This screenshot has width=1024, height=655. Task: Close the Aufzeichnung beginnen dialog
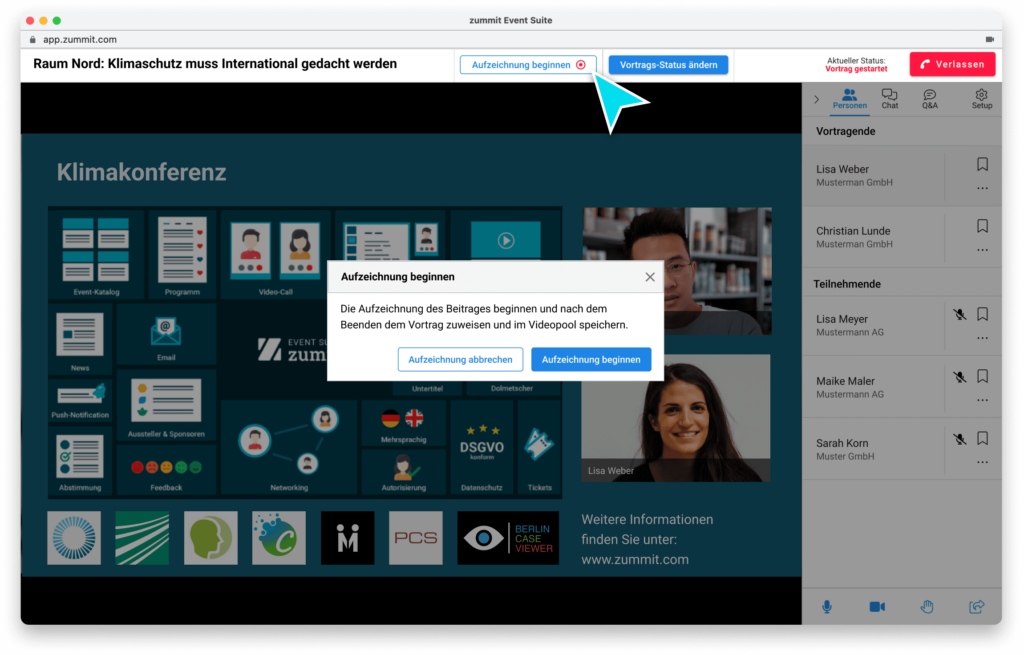[650, 277]
